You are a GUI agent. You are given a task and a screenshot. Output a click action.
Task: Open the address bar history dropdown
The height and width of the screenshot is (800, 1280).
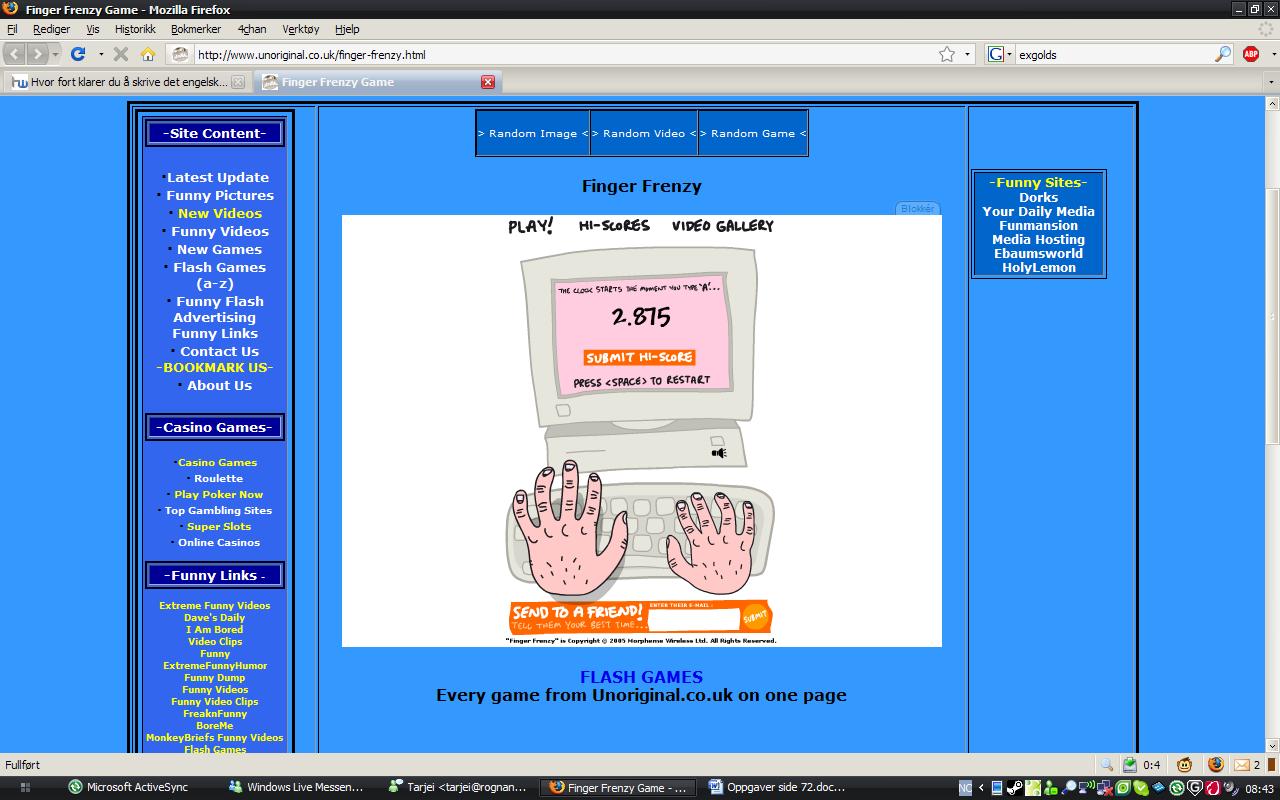(968, 54)
